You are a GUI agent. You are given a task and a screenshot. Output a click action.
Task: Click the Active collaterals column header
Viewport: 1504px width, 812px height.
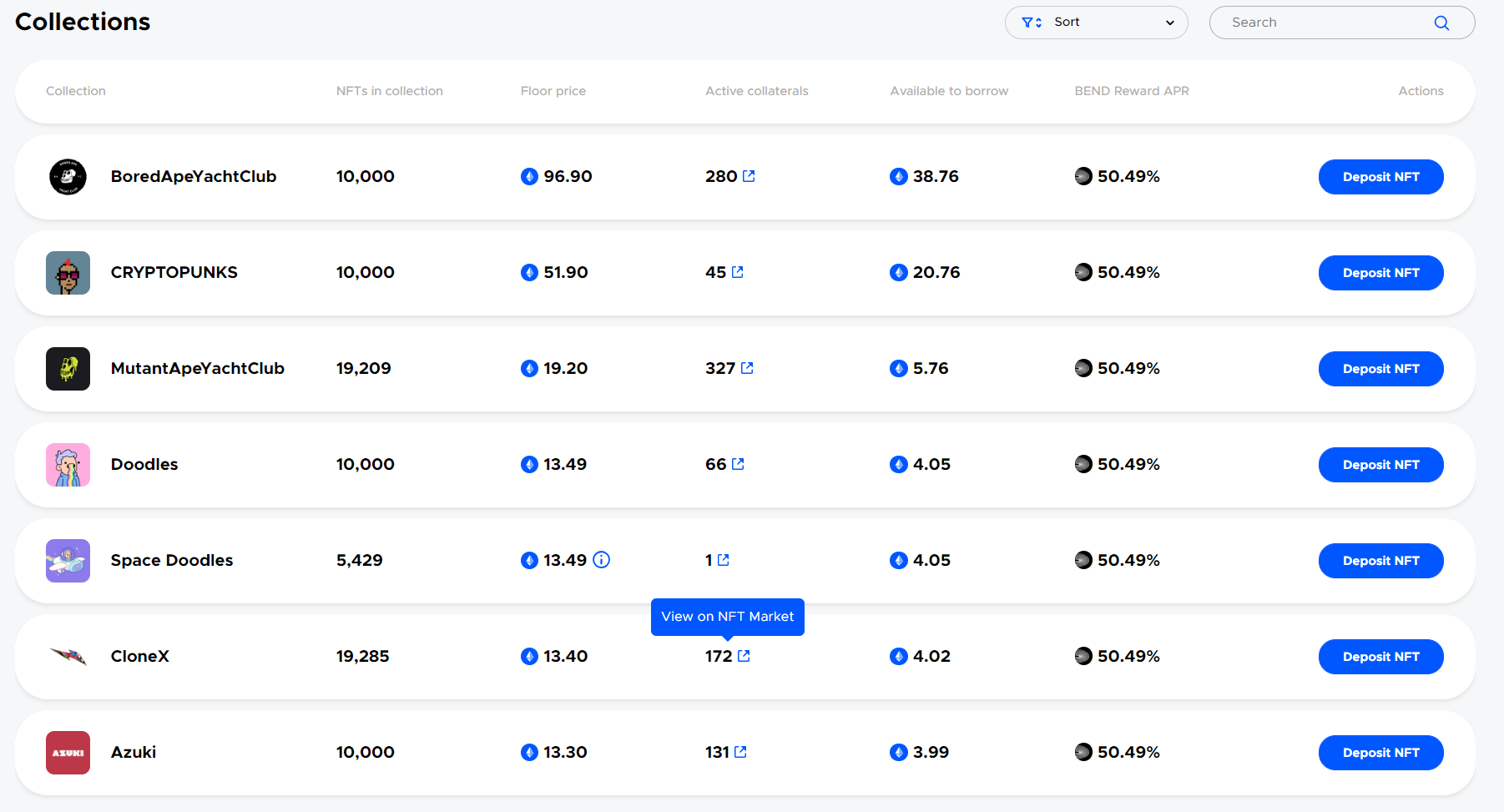[x=757, y=91]
